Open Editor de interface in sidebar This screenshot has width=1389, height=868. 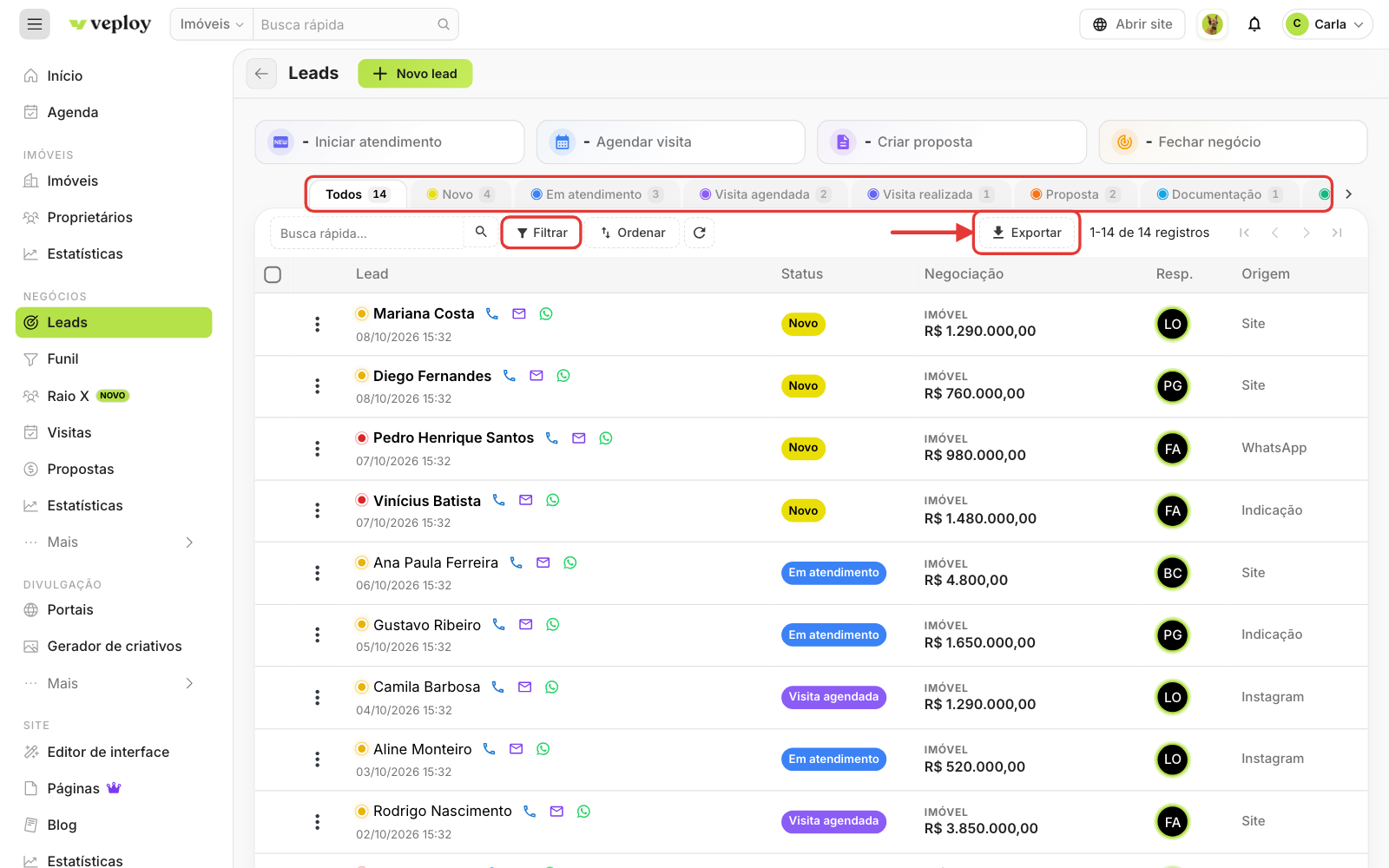click(114, 752)
